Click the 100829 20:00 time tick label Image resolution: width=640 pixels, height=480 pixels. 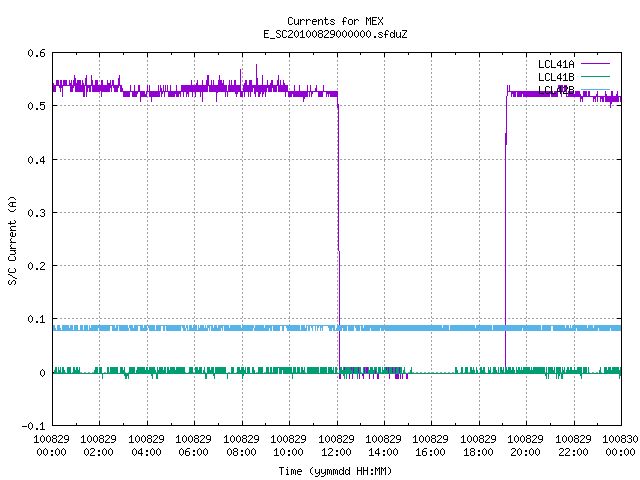tap(525, 446)
